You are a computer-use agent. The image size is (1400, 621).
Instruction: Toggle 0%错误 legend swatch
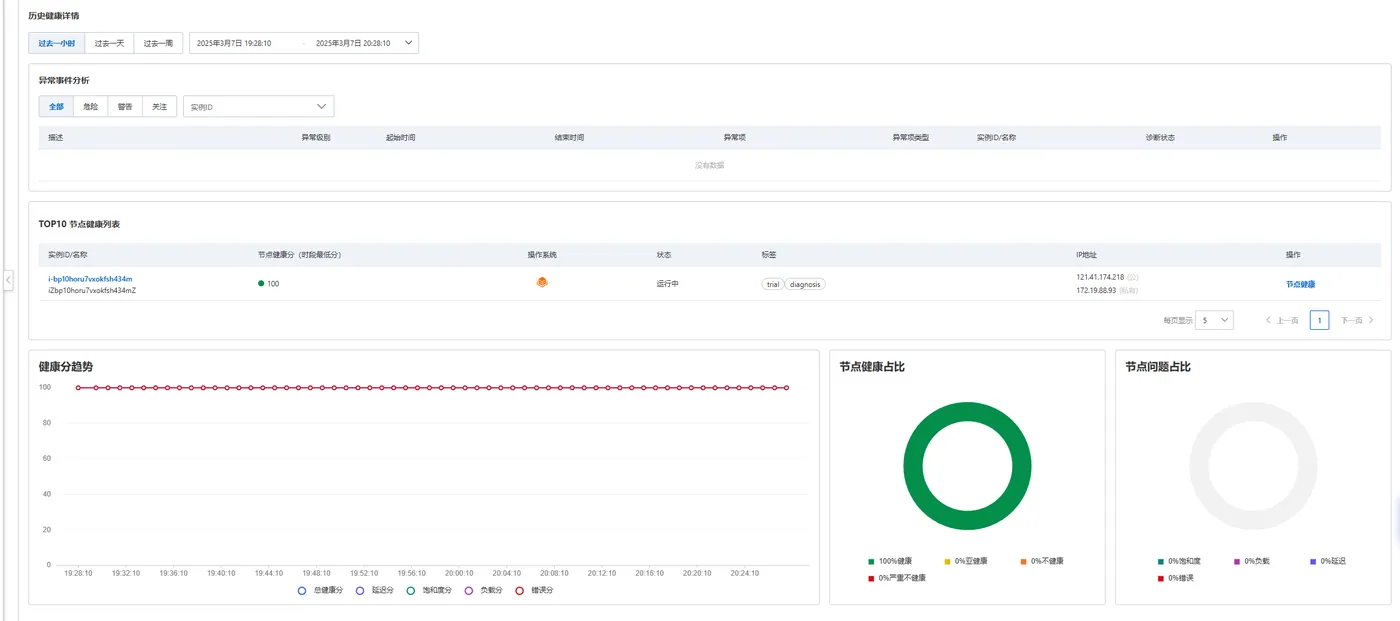pos(1160,578)
